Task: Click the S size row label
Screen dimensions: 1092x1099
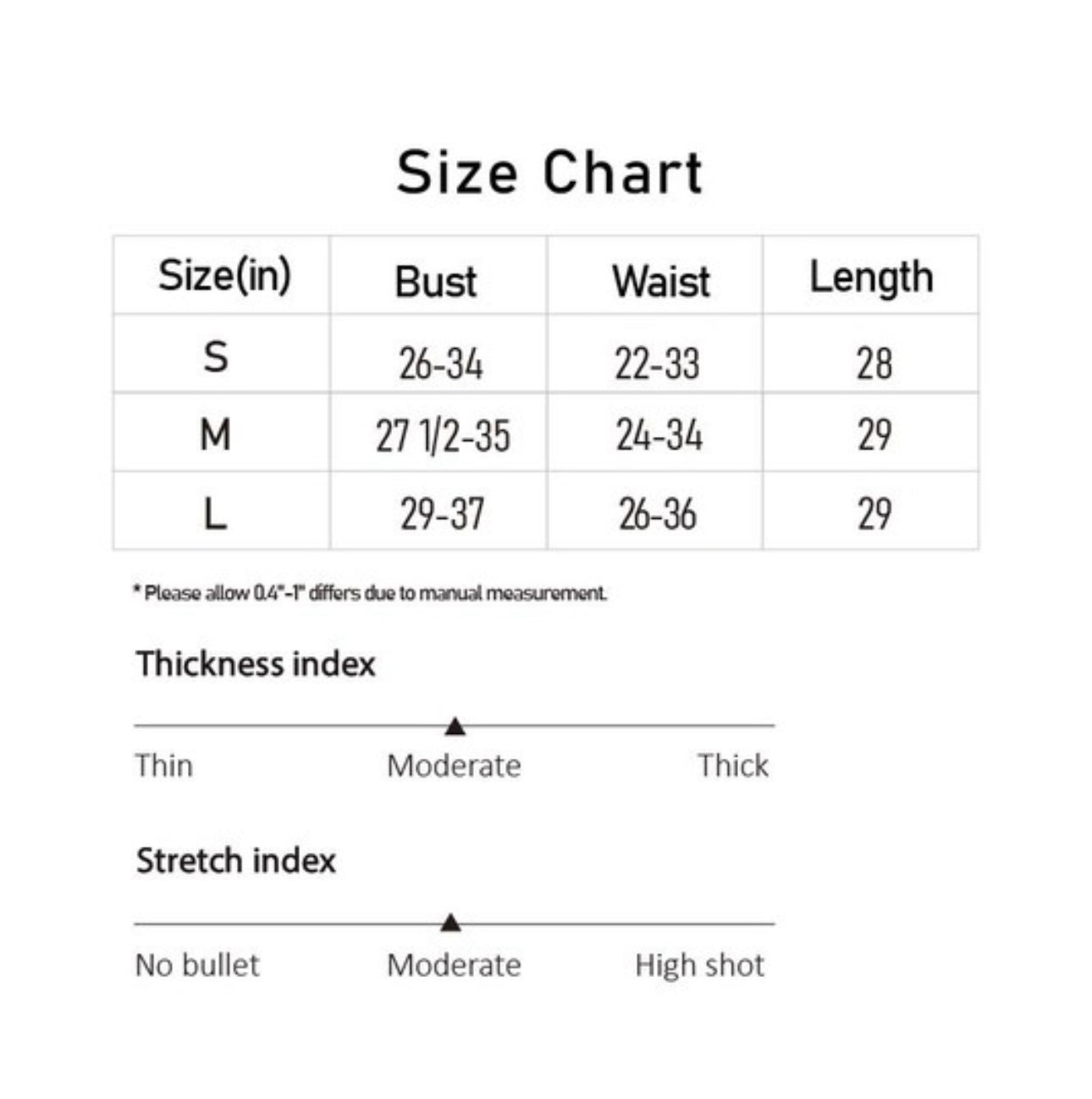Action: [216, 356]
